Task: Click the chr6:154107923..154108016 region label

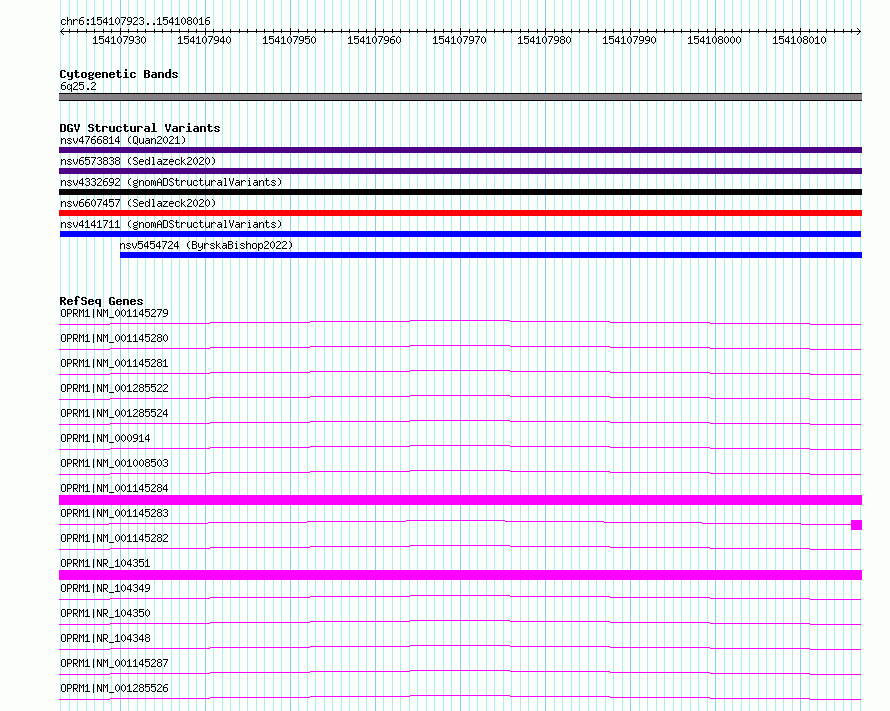Action: point(135,21)
